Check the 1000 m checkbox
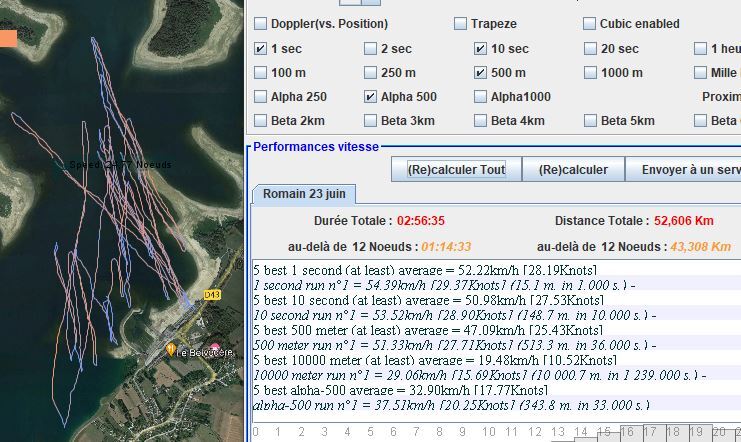The image size is (741, 442). [590, 72]
